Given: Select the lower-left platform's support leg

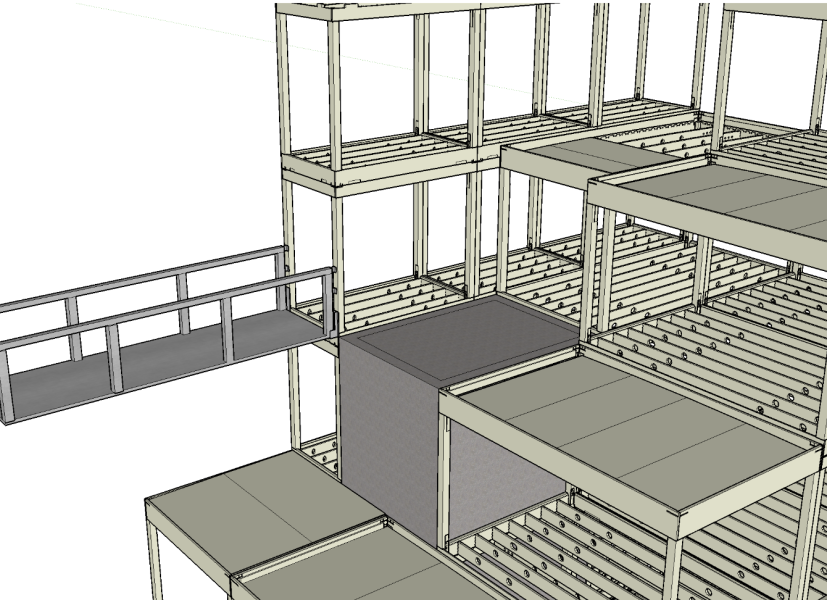Looking at the screenshot, I should coord(157,560).
